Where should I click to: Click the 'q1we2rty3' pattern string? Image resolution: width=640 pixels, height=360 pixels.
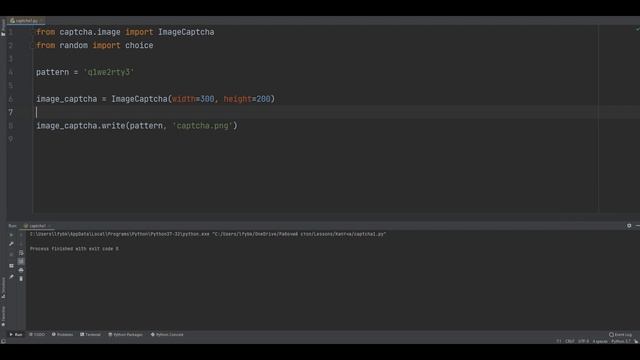tap(109, 72)
